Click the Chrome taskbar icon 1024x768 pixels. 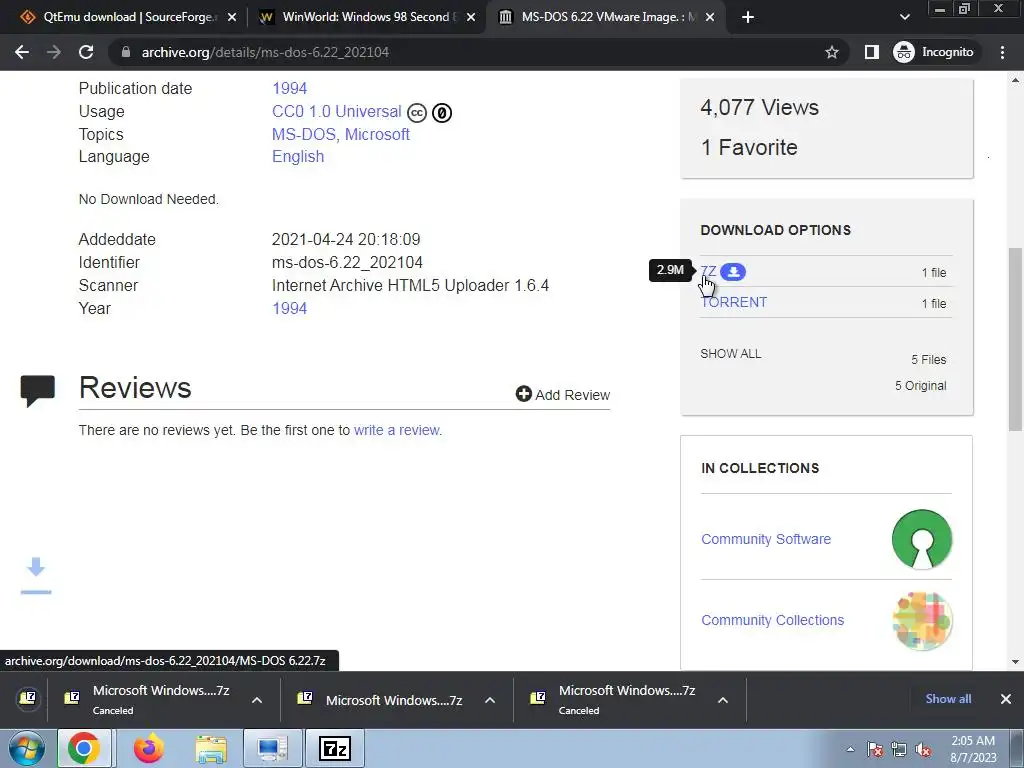(x=83, y=748)
